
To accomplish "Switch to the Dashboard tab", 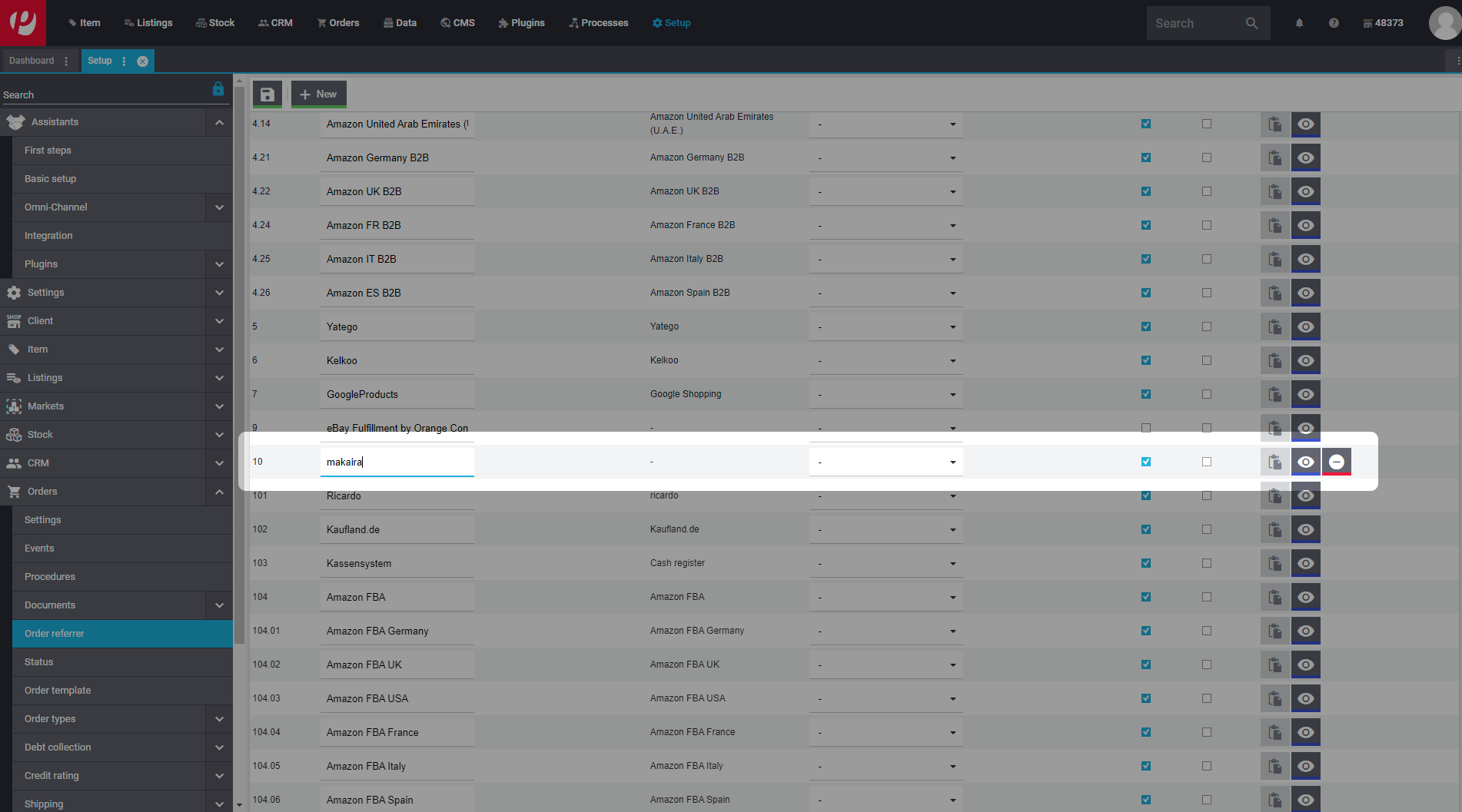I will click(32, 61).
